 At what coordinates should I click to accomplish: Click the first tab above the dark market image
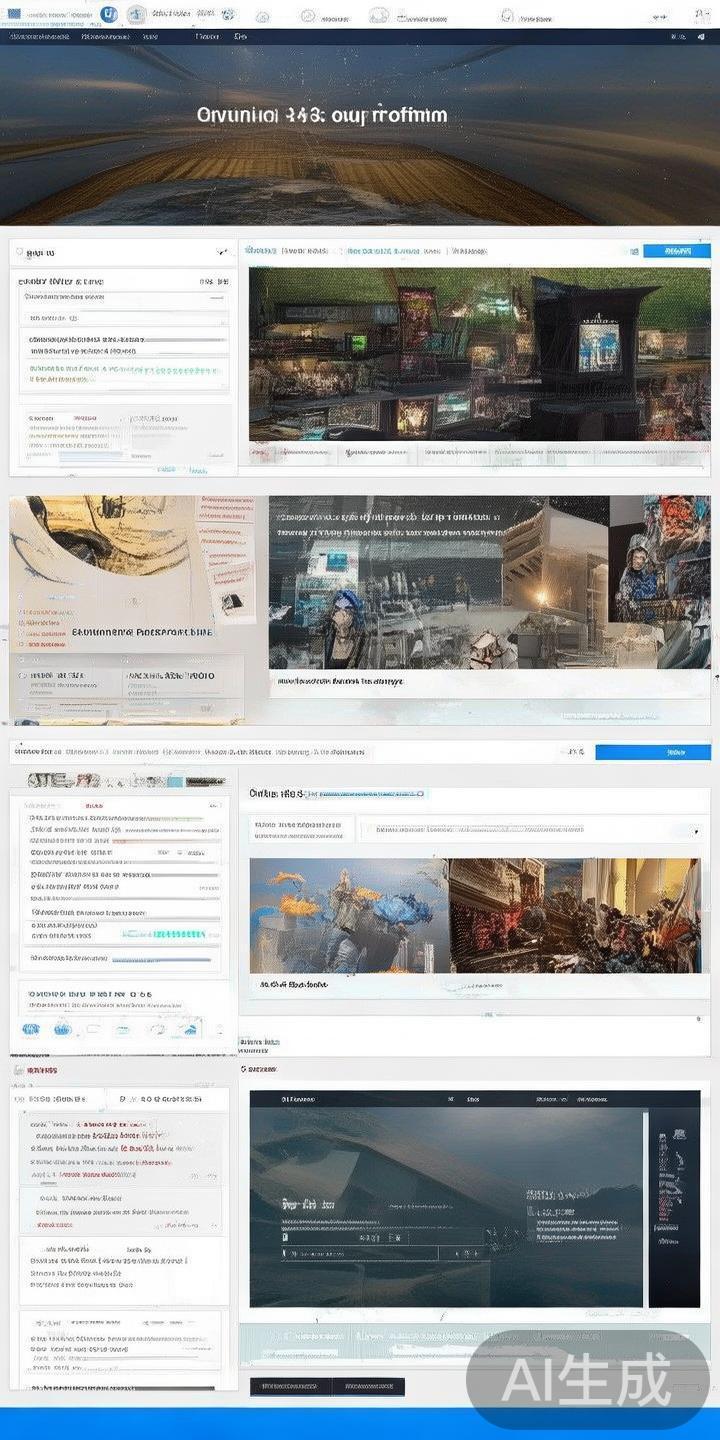click(260, 251)
